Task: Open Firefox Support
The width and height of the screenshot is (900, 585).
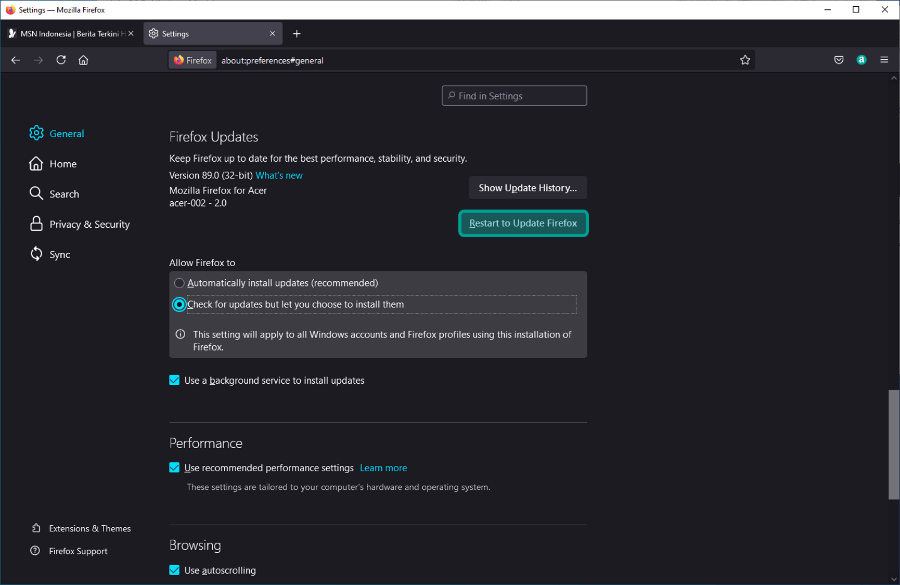Action: [x=69, y=551]
